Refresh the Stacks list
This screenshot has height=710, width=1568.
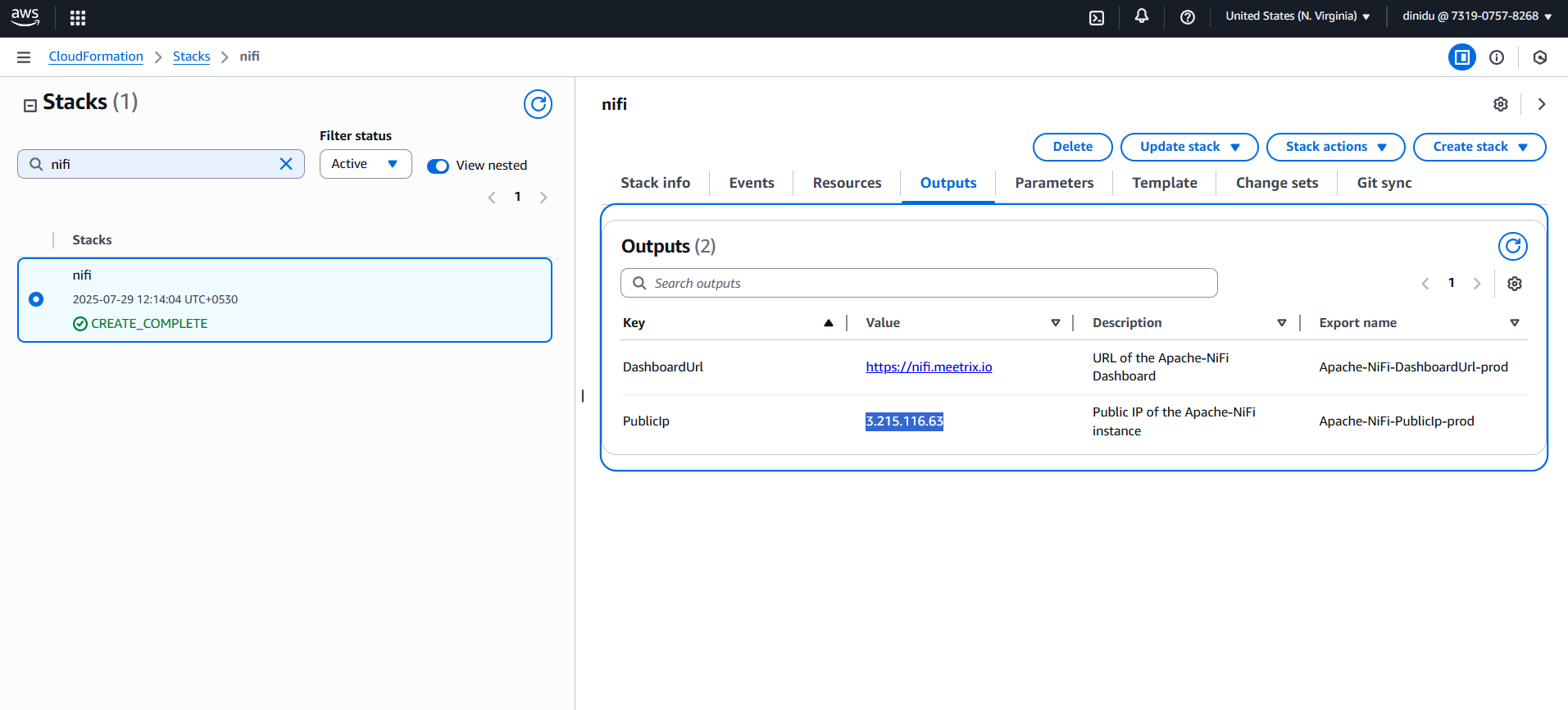(x=539, y=104)
